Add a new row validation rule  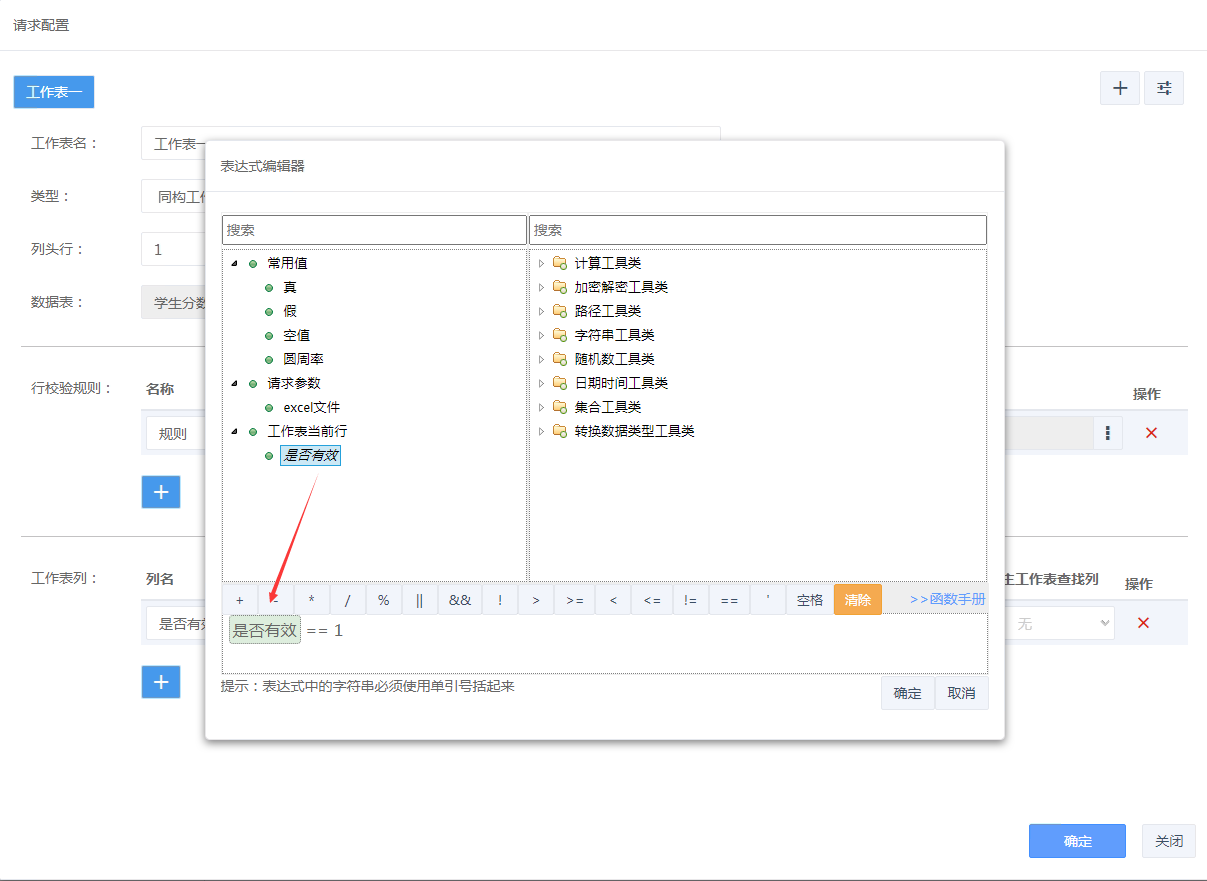(x=161, y=492)
